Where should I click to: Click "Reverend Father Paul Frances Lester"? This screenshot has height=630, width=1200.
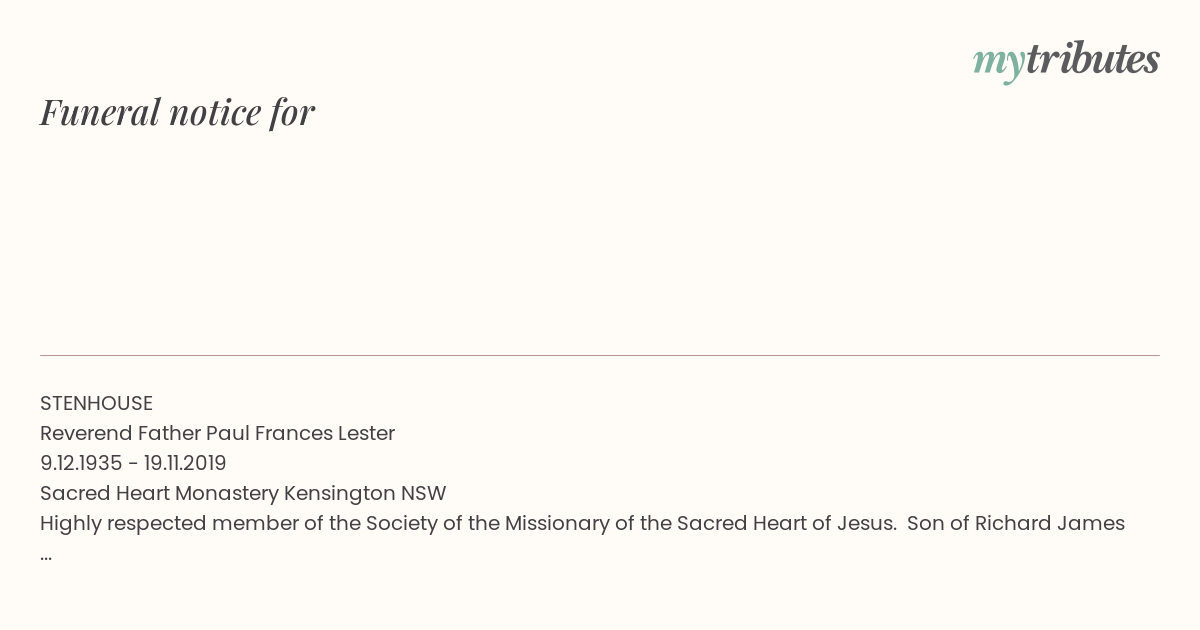(217, 433)
